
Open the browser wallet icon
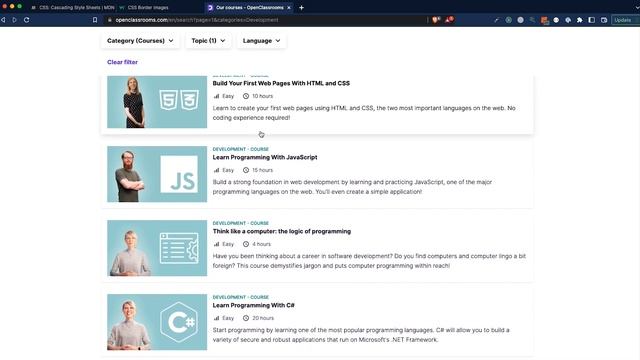click(604, 20)
